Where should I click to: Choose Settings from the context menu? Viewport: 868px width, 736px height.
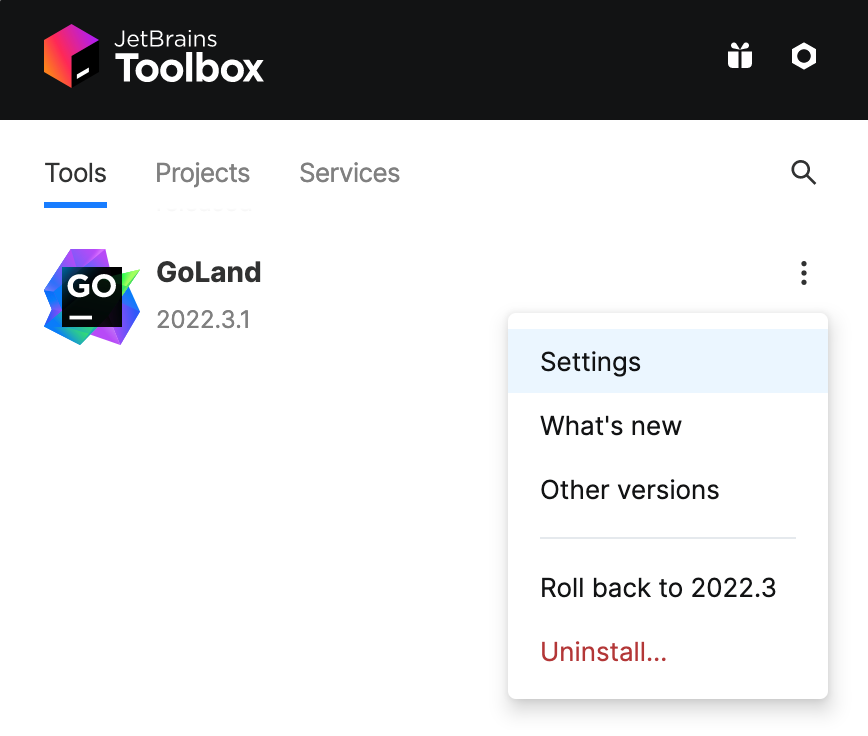pyautogui.click(x=590, y=362)
